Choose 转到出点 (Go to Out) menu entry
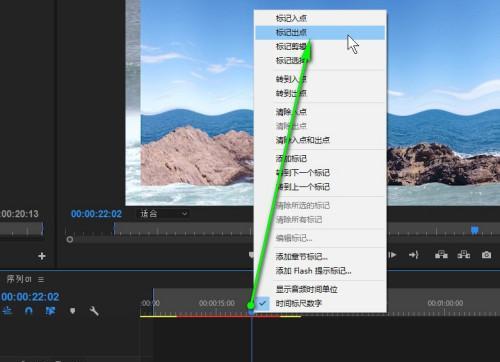The width and height of the screenshot is (500, 362). coord(320,93)
